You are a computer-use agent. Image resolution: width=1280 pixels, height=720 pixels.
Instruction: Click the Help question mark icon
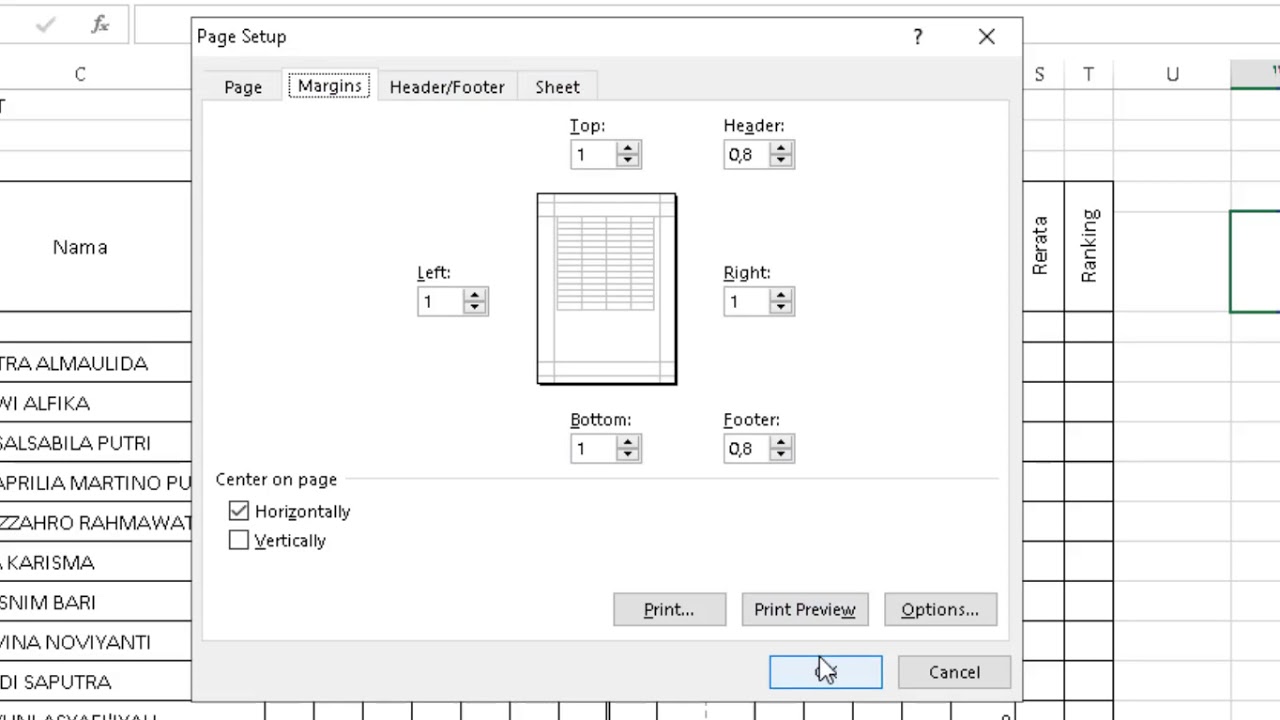[x=918, y=37]
